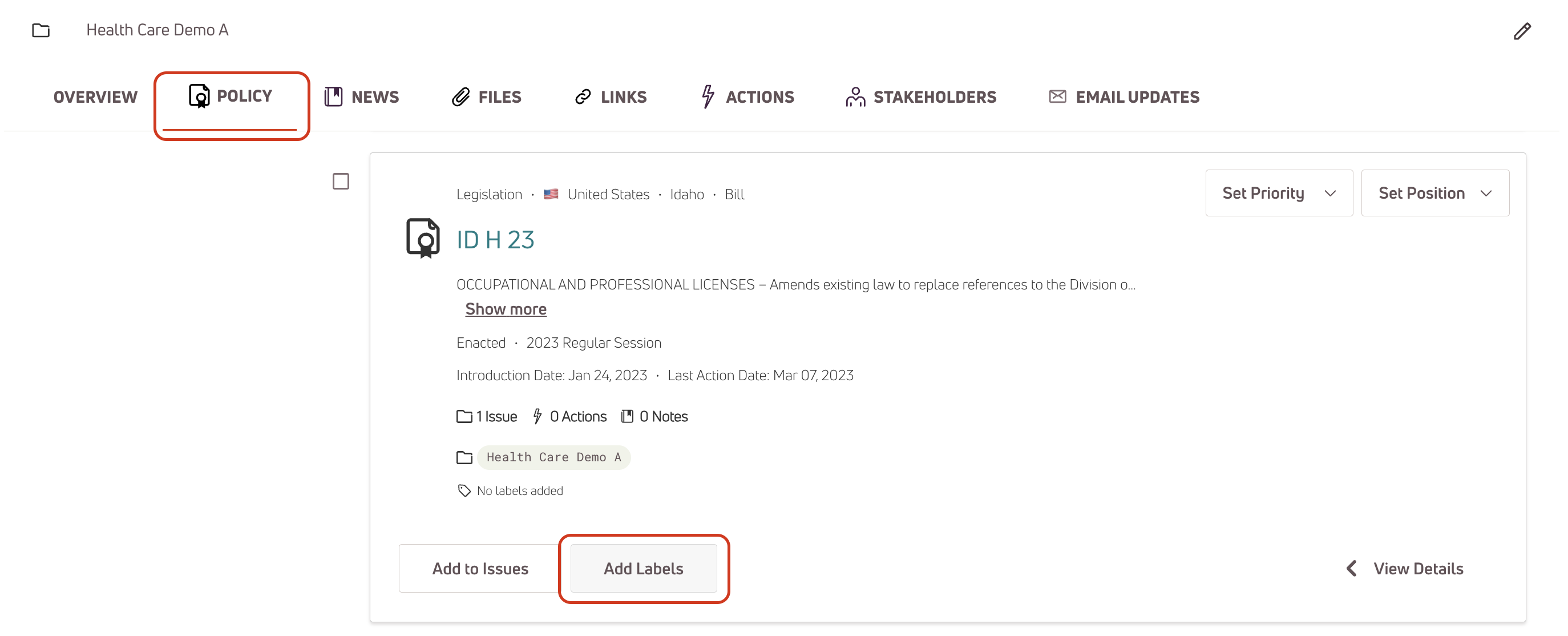Open the Stakeholders tab

pos(920,97)
